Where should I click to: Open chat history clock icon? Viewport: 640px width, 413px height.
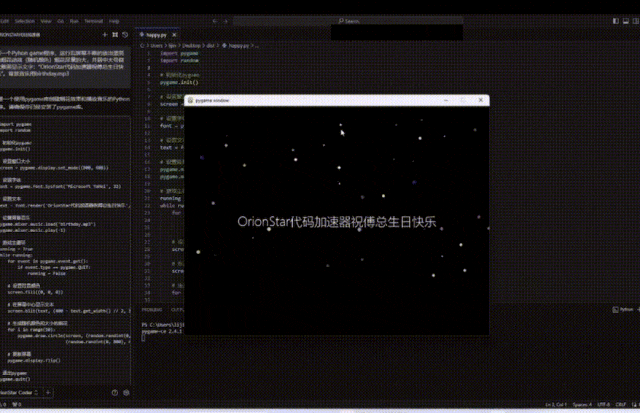click(x=125, y=35)
